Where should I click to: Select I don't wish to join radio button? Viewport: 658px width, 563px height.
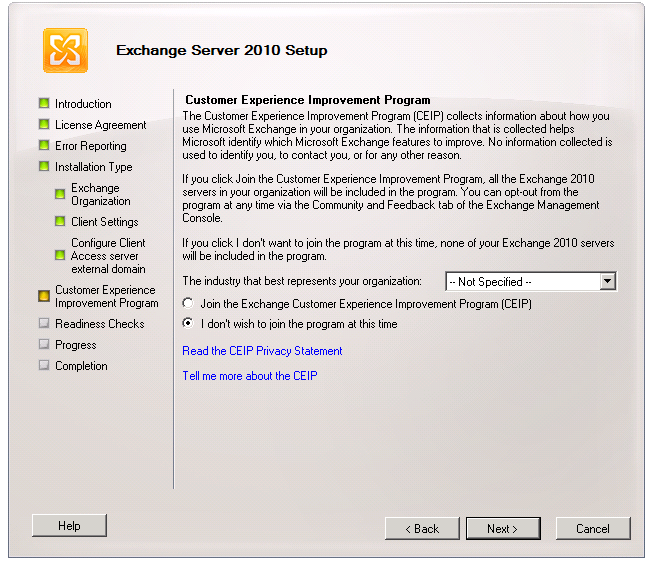pos(188,323)
